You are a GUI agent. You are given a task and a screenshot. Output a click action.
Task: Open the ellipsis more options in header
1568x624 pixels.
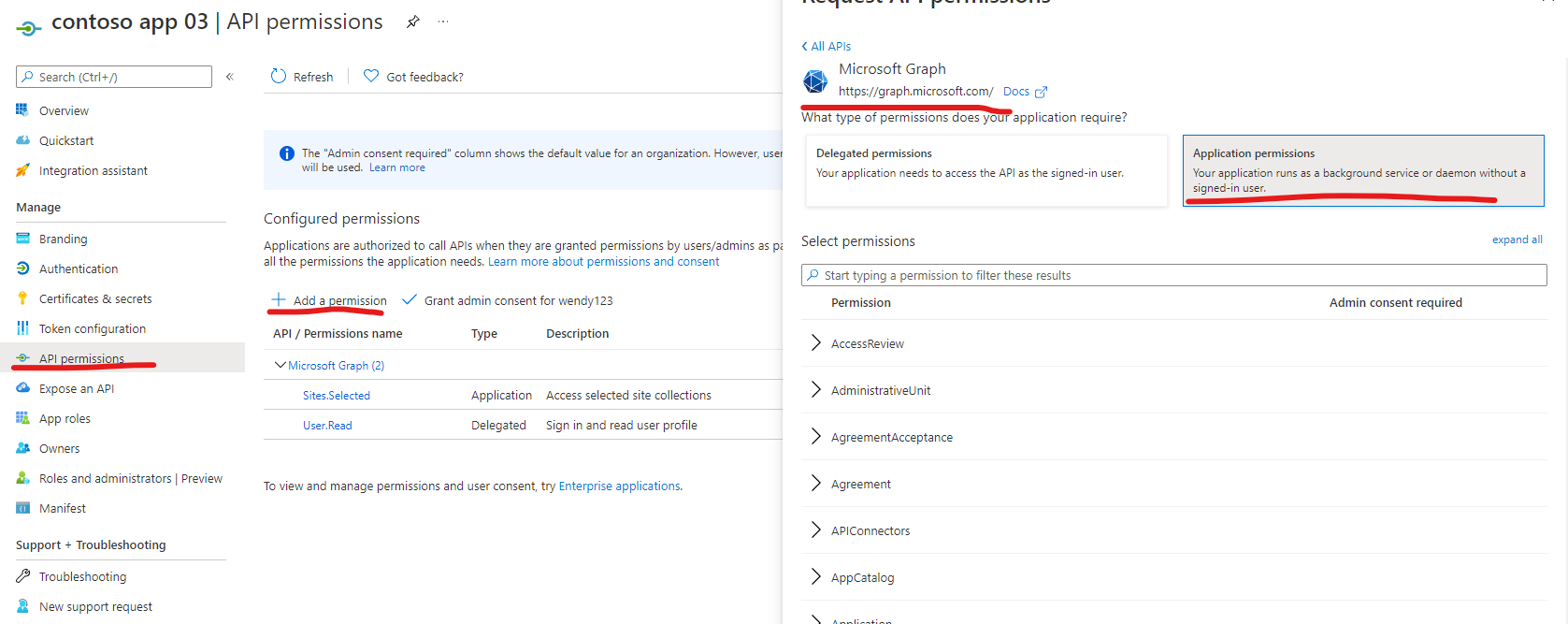(443, 22)
